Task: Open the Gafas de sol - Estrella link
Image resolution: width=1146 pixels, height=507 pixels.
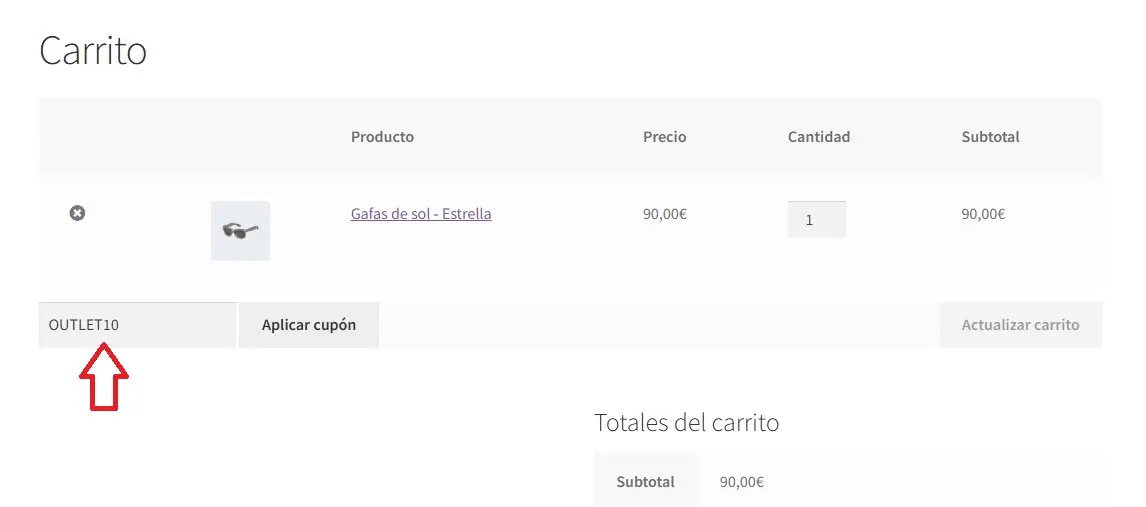Action: [x=421, y=214]
